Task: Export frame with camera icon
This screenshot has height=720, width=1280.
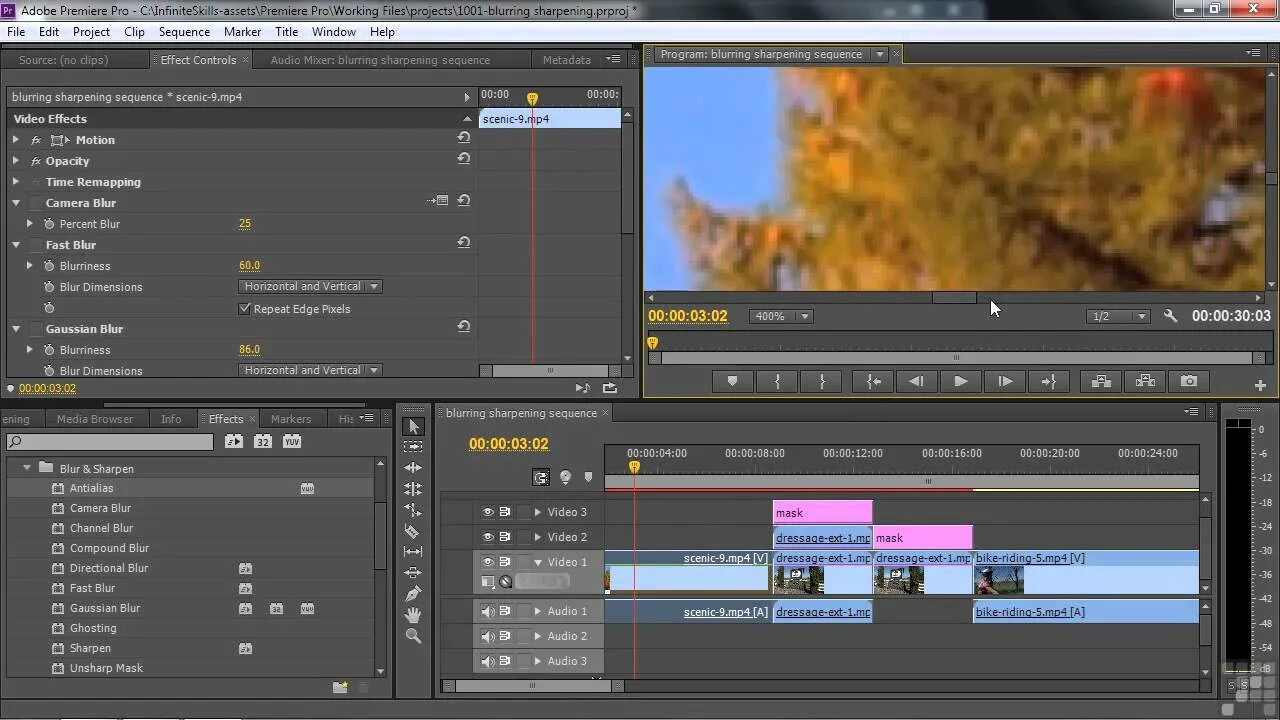Action: point(1189,381)
